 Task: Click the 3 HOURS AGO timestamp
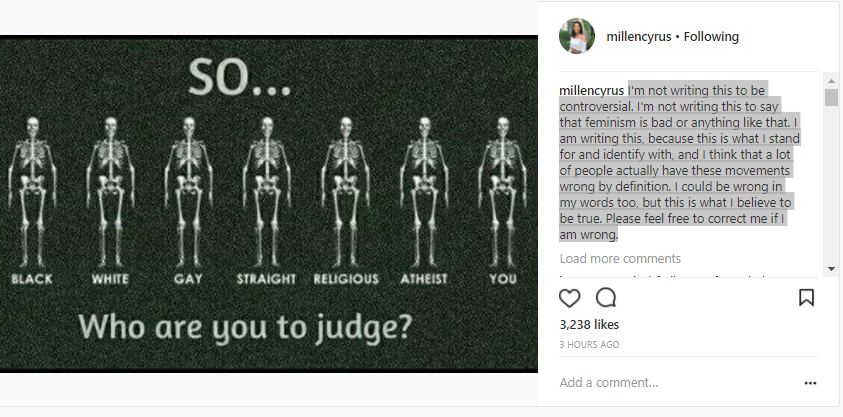[x=589, y=344]
